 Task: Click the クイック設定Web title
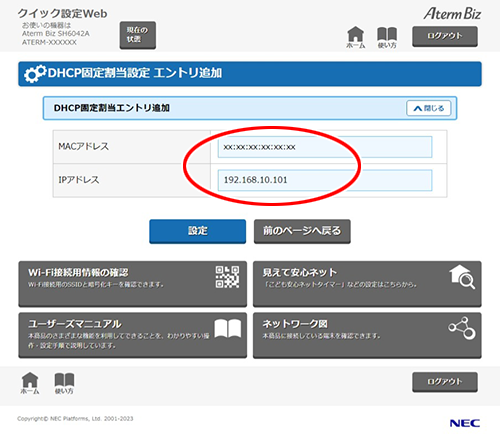[62, 14]
